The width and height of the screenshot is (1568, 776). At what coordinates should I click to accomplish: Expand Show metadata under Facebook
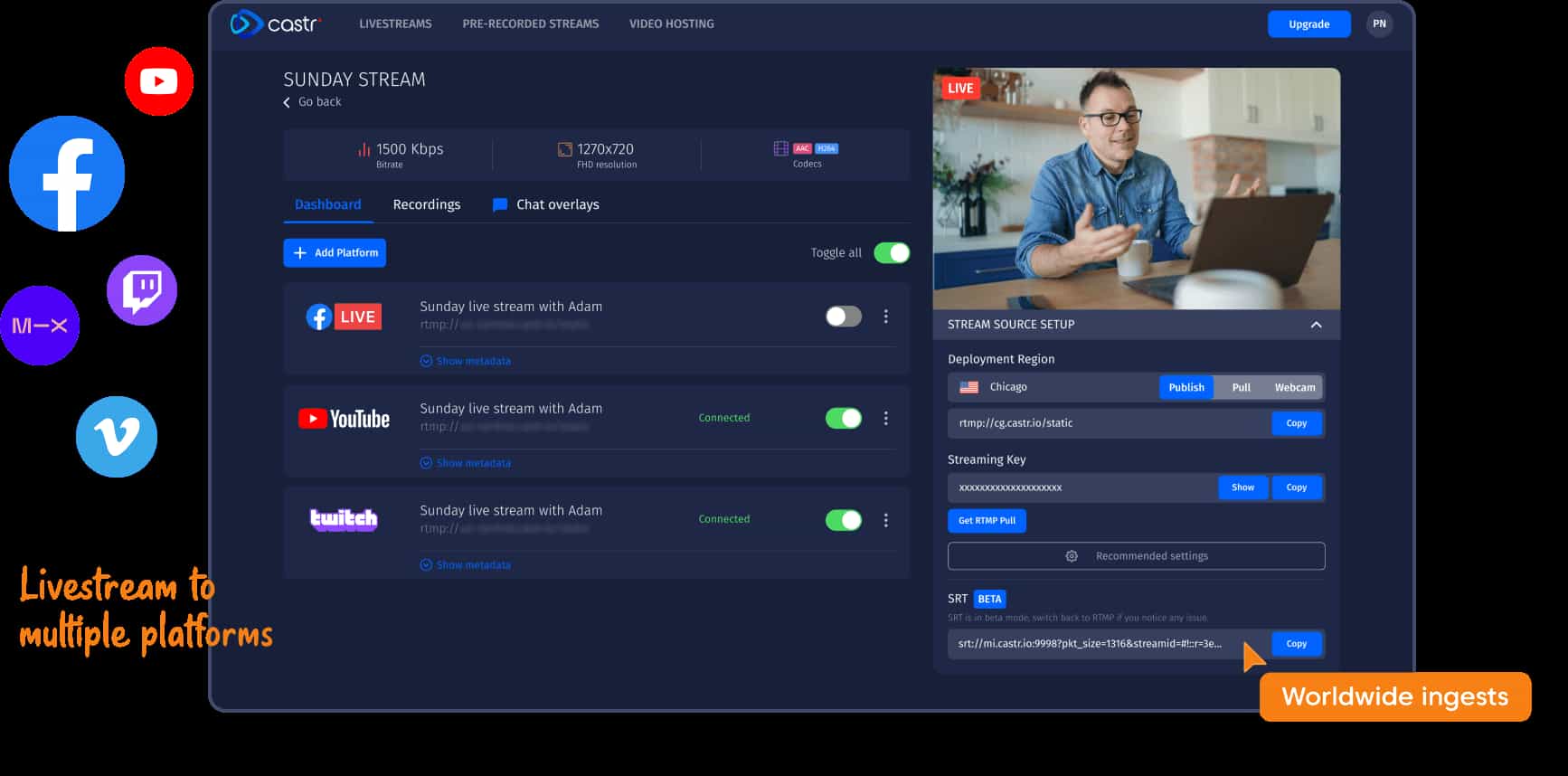(x=466, y=361)
